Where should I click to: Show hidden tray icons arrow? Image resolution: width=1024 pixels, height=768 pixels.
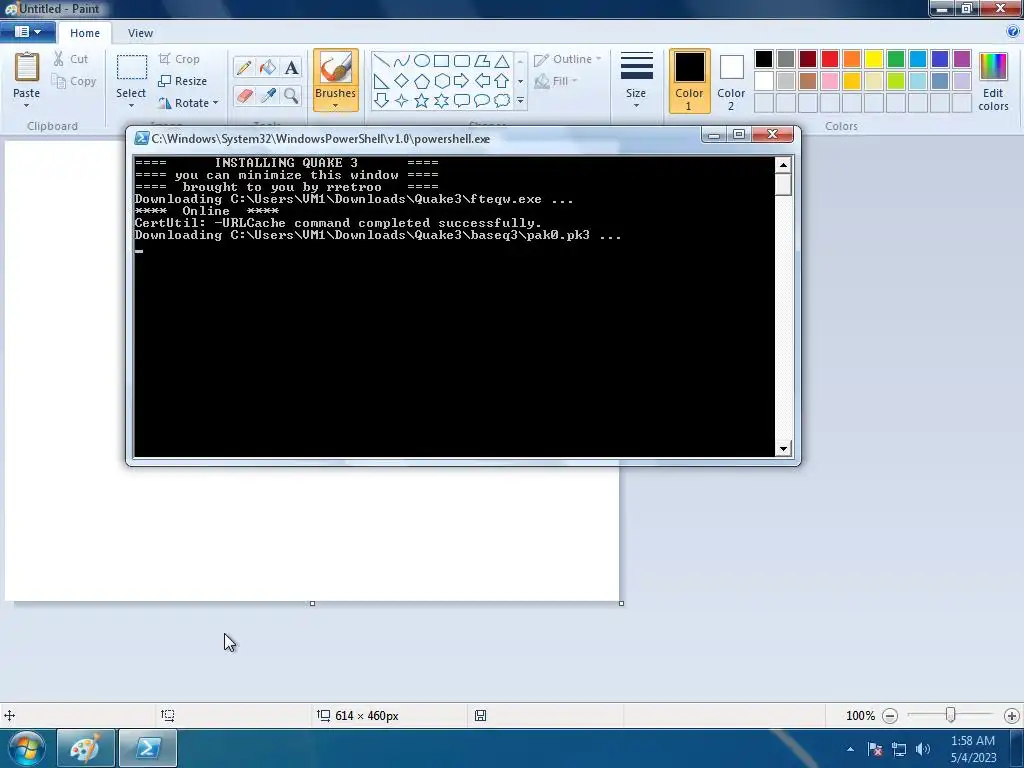point(850,749)
